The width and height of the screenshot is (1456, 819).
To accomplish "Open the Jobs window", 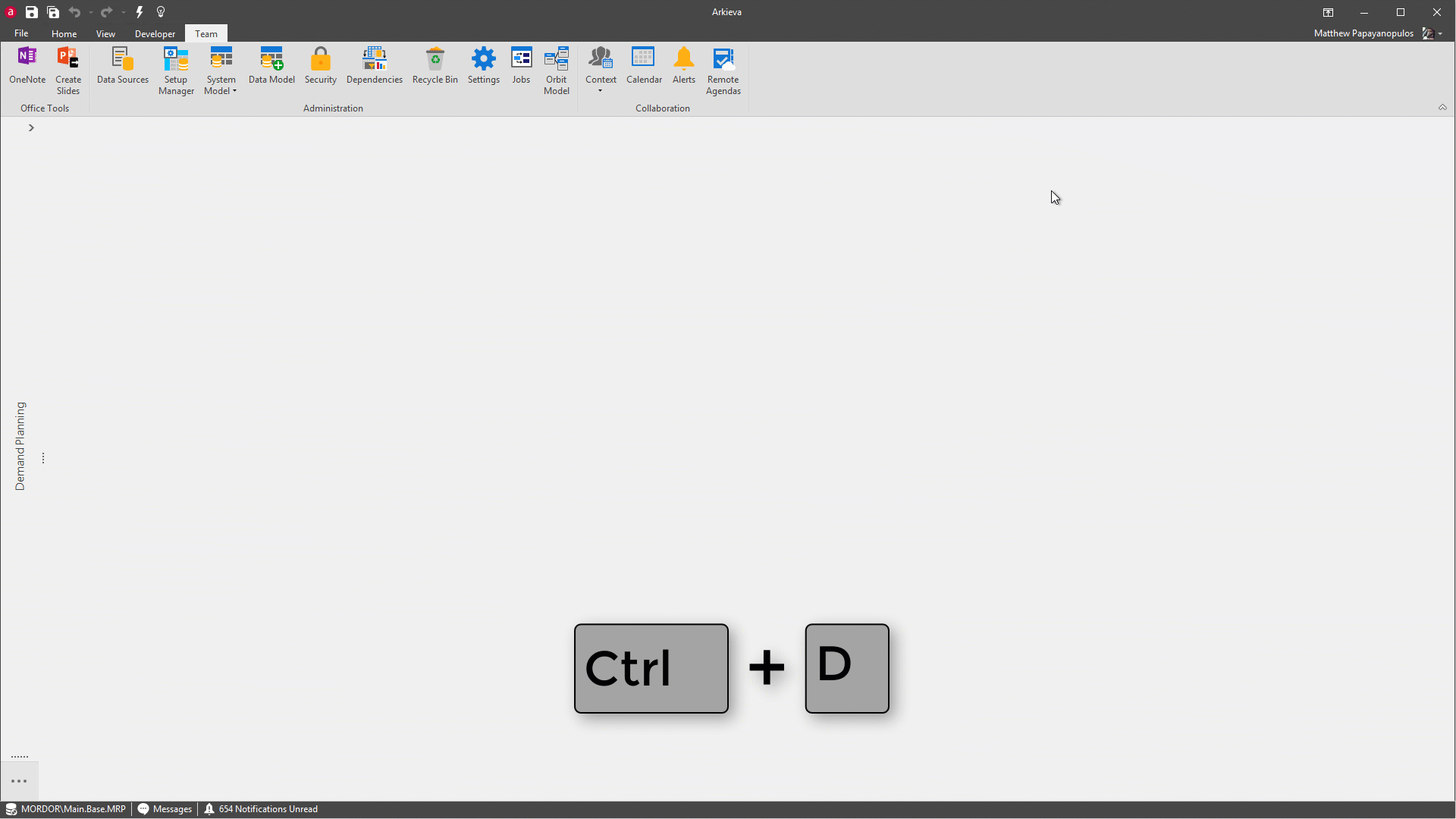I will coord(522,65).
